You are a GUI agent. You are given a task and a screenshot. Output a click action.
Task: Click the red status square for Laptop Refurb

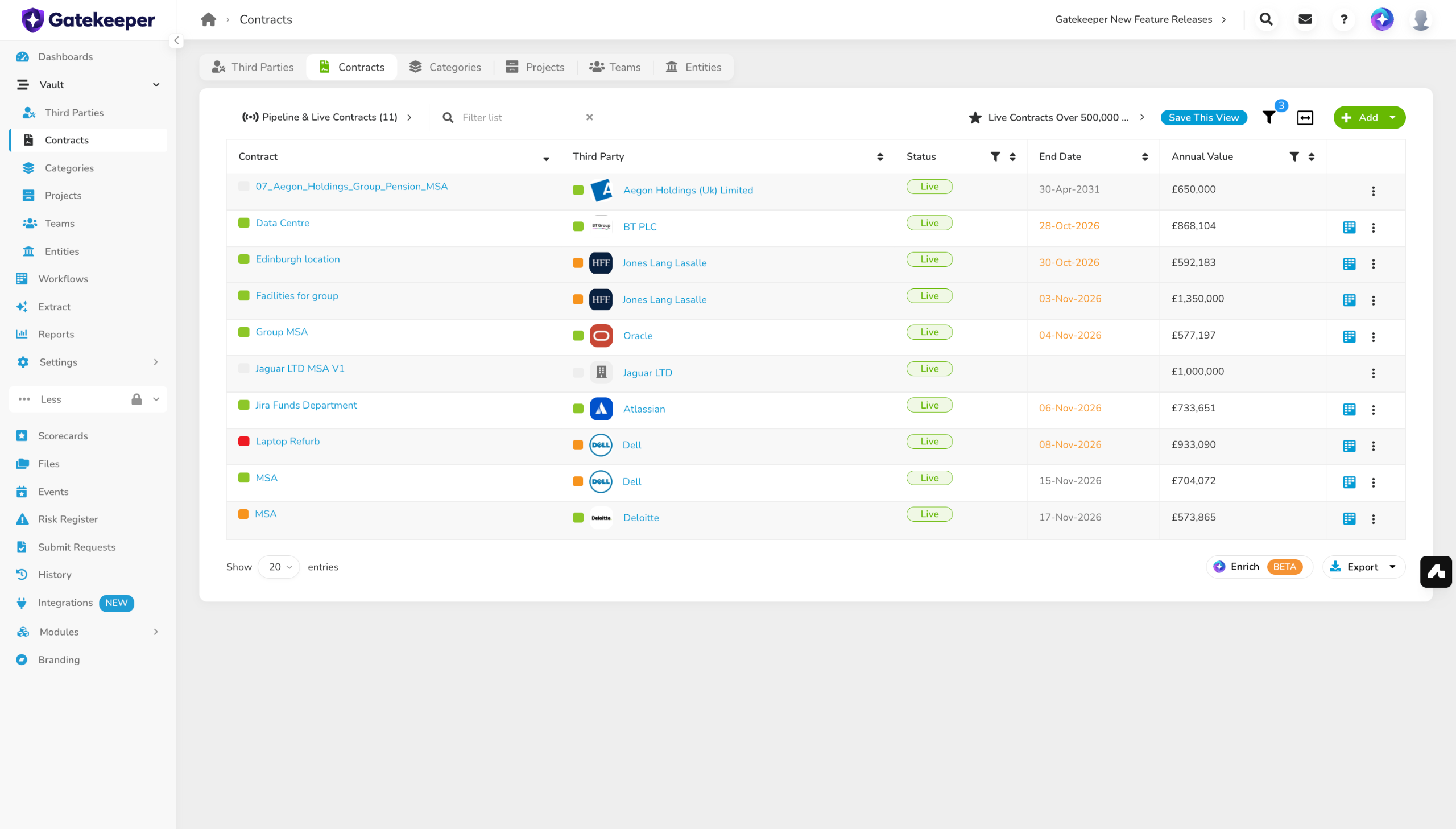[x=243, y=442]
